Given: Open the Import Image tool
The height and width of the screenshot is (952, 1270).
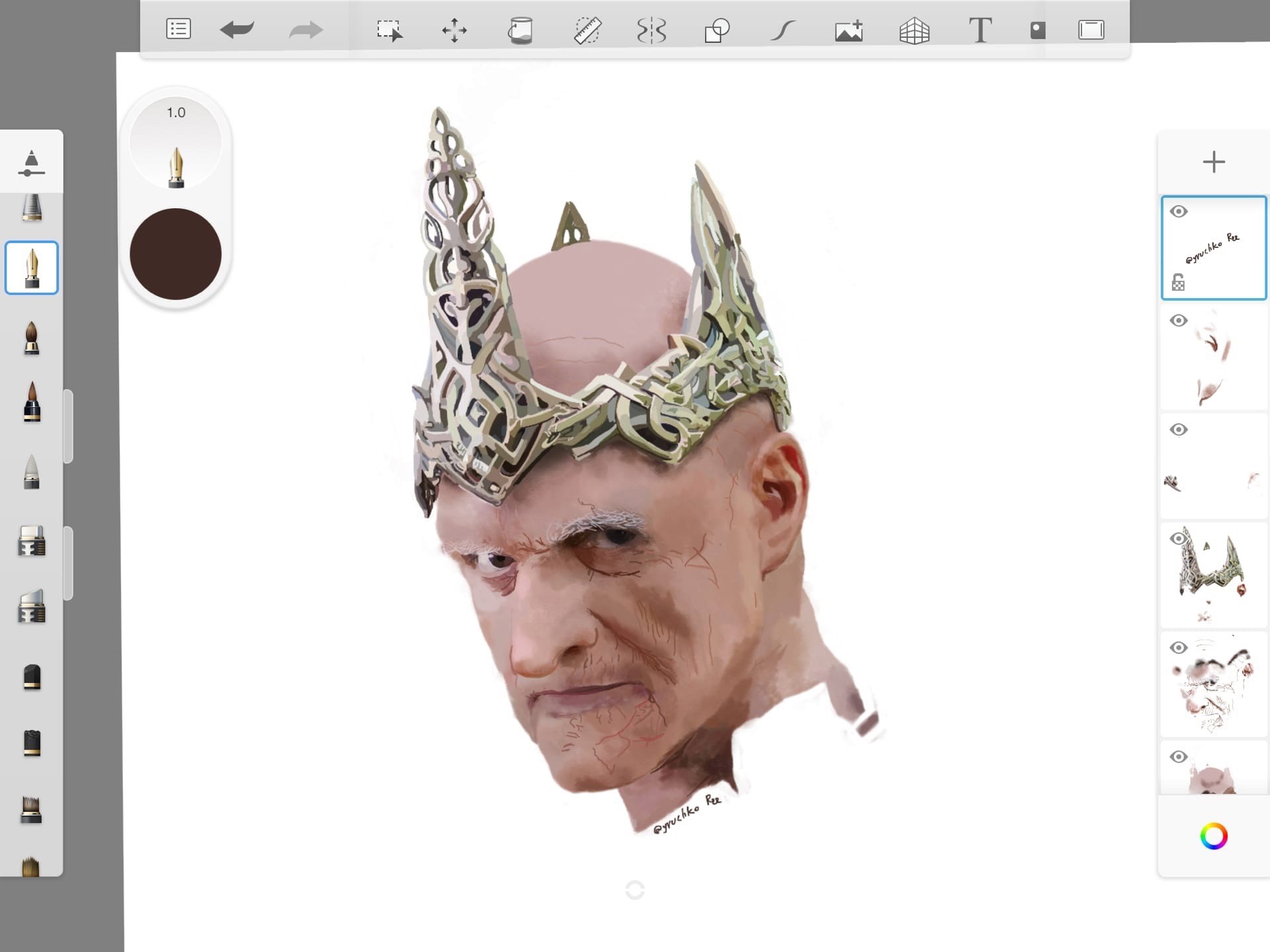Looking at the screenshot, I should click(x=849, y=30).
